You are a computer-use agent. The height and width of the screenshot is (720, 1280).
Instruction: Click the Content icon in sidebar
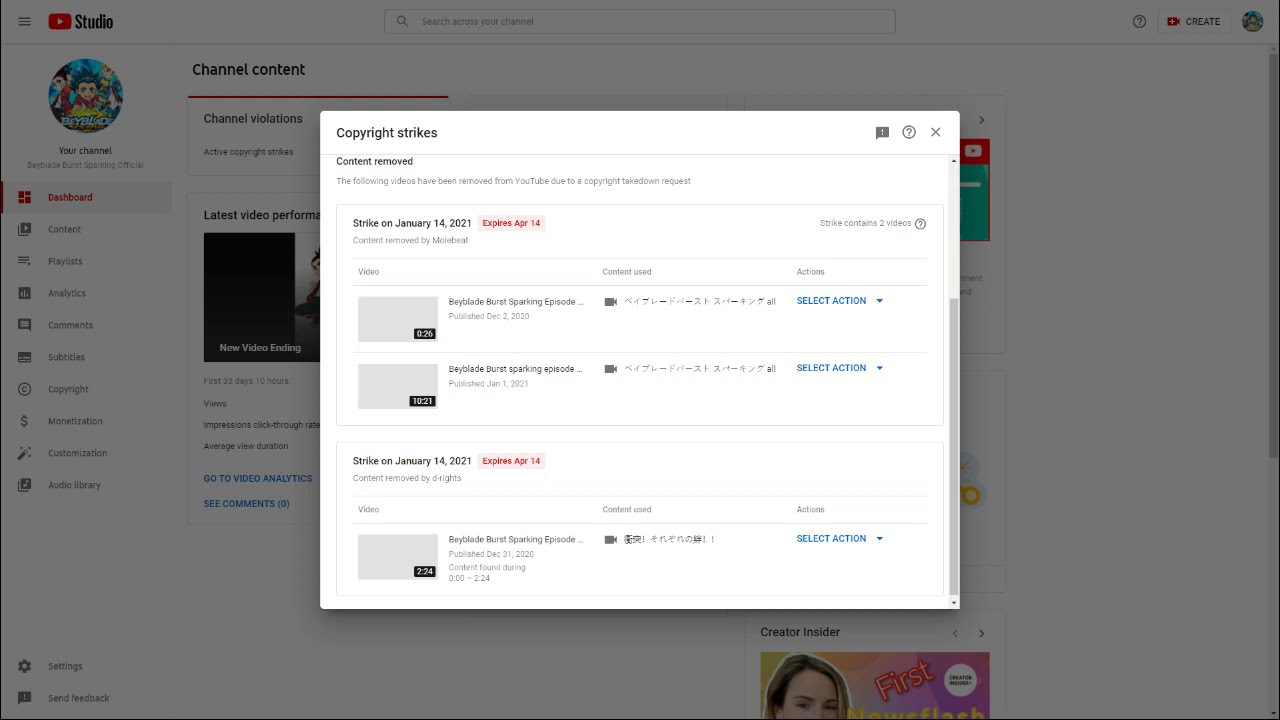25,229
